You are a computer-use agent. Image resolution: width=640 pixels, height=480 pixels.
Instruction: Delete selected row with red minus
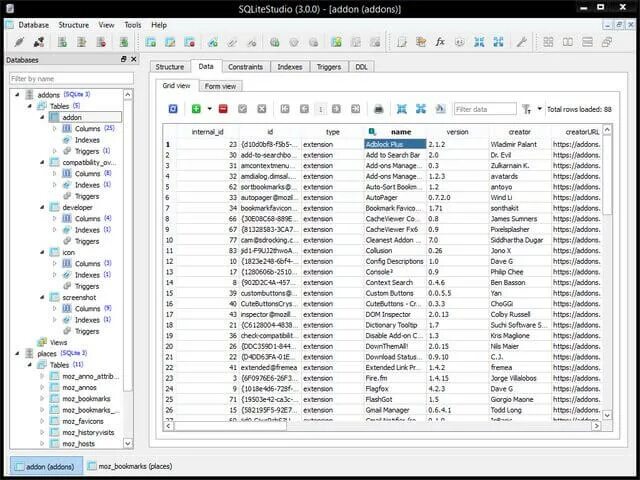[x=223, y=109]
